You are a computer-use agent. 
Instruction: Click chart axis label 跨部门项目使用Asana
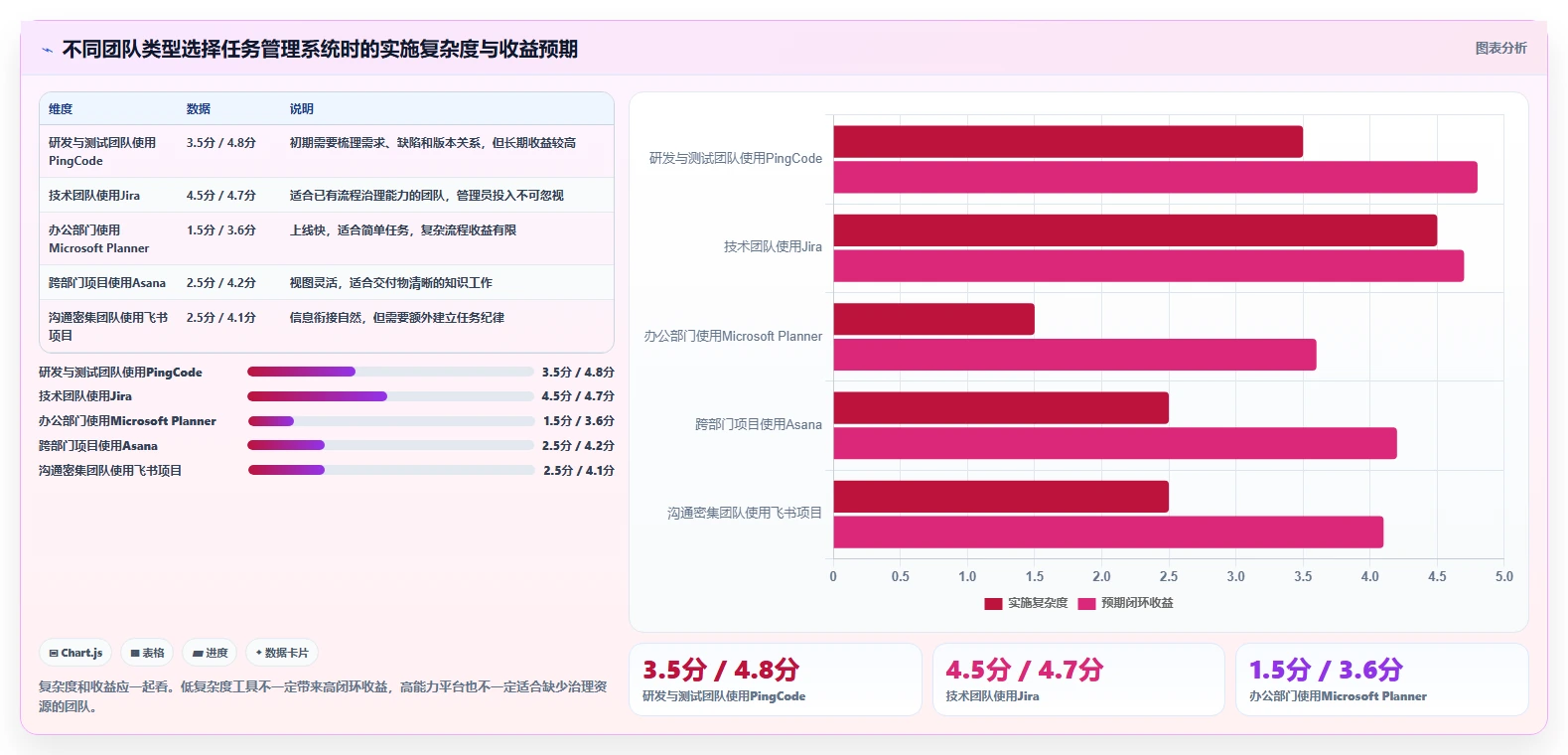759,424
